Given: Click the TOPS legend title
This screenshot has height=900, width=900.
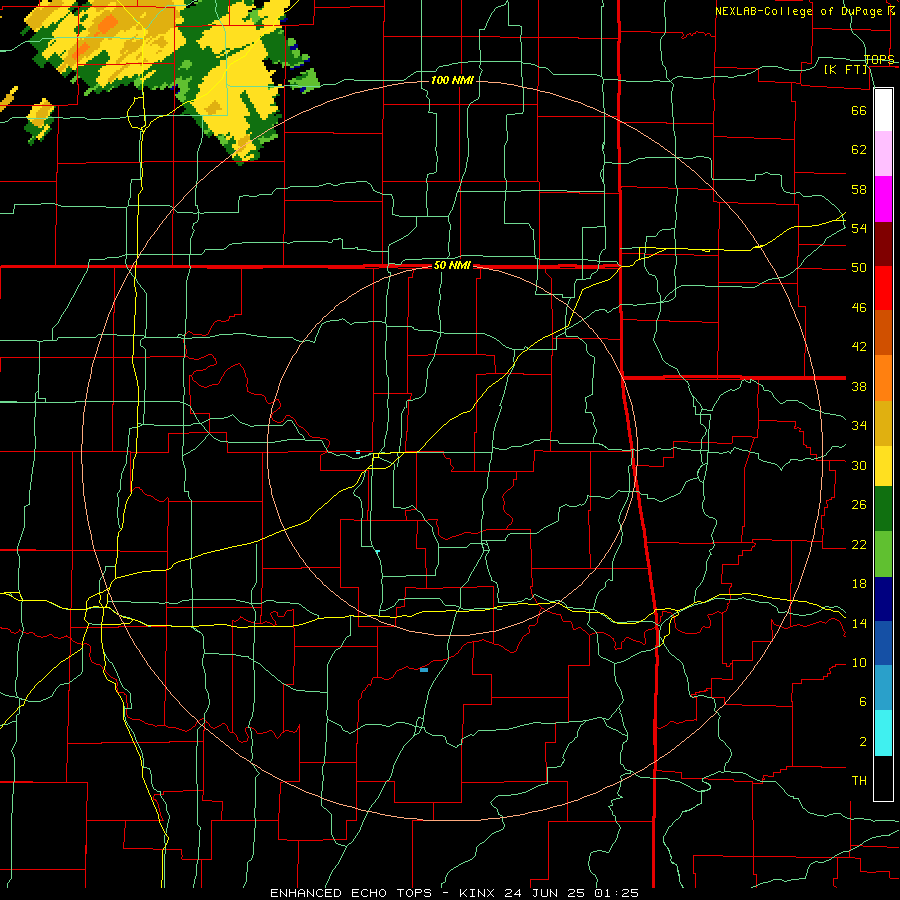Looking at the screenshot, I should pyautogui.click(x=879, y=59).
